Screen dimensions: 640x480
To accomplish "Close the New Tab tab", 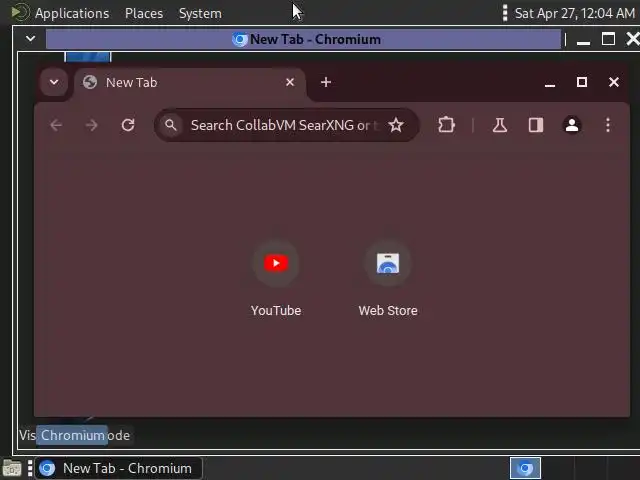I will tap(290, 82).
